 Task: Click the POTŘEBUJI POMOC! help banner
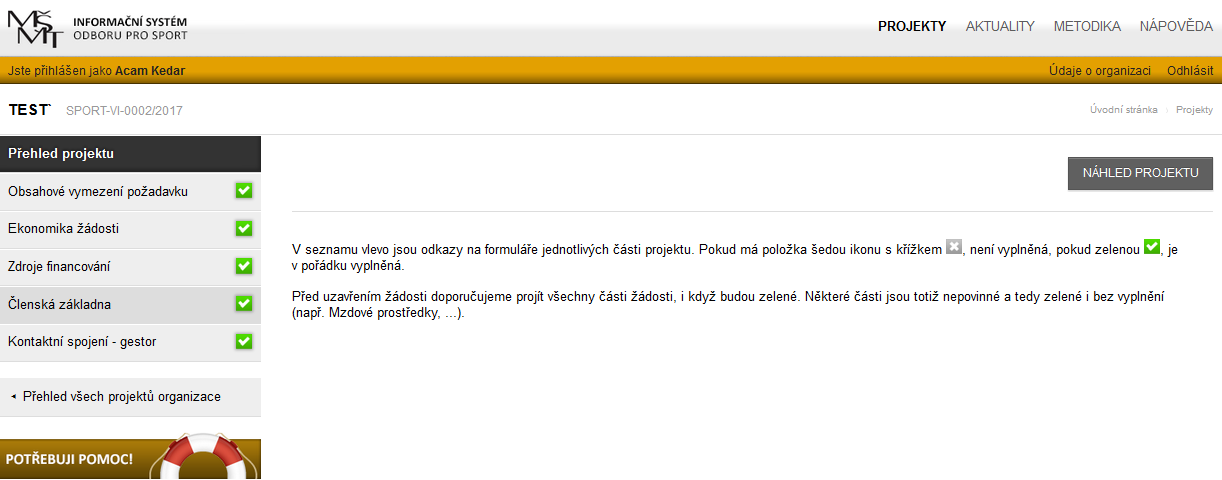[x=130, y=459]
